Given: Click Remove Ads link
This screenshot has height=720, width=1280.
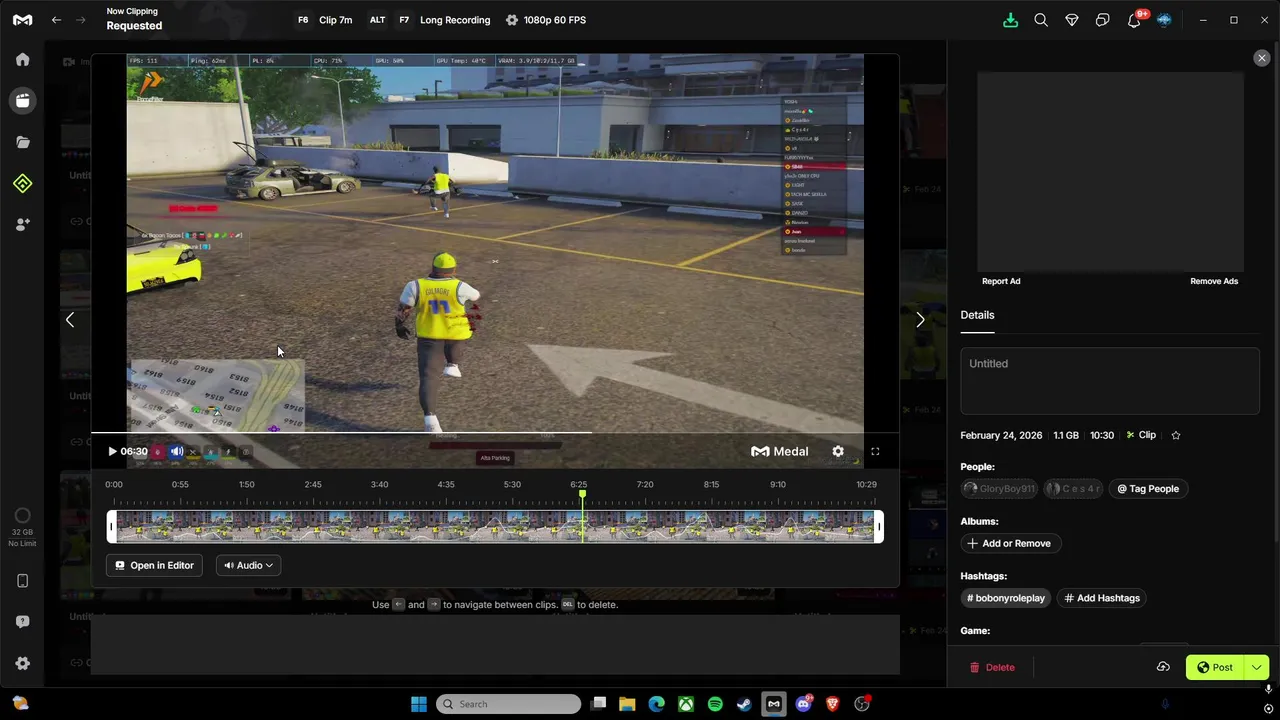Looking at the screenshot, I should click(x=1214, y=281).
